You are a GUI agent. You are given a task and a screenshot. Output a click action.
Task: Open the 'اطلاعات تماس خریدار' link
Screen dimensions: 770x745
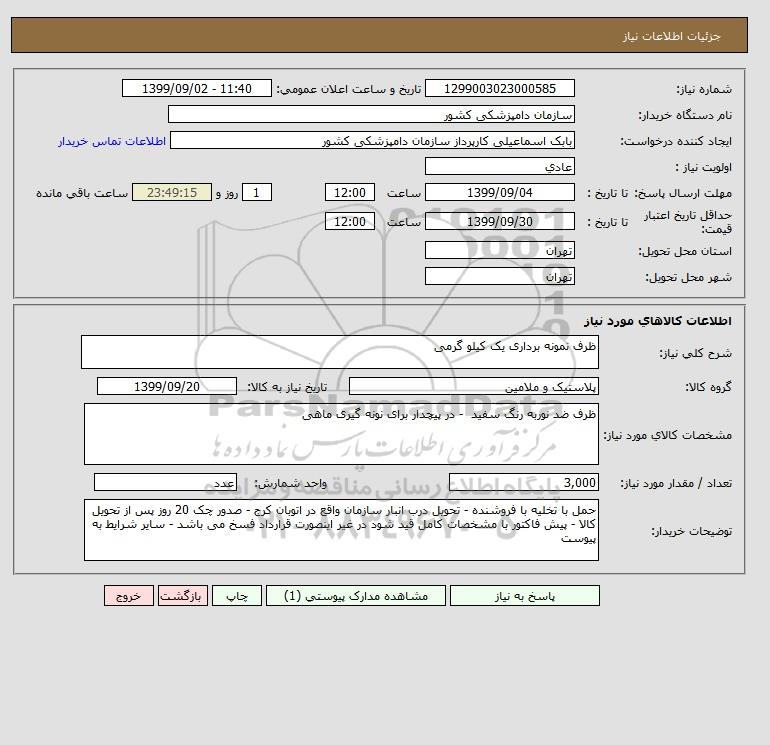coord(112,141)
